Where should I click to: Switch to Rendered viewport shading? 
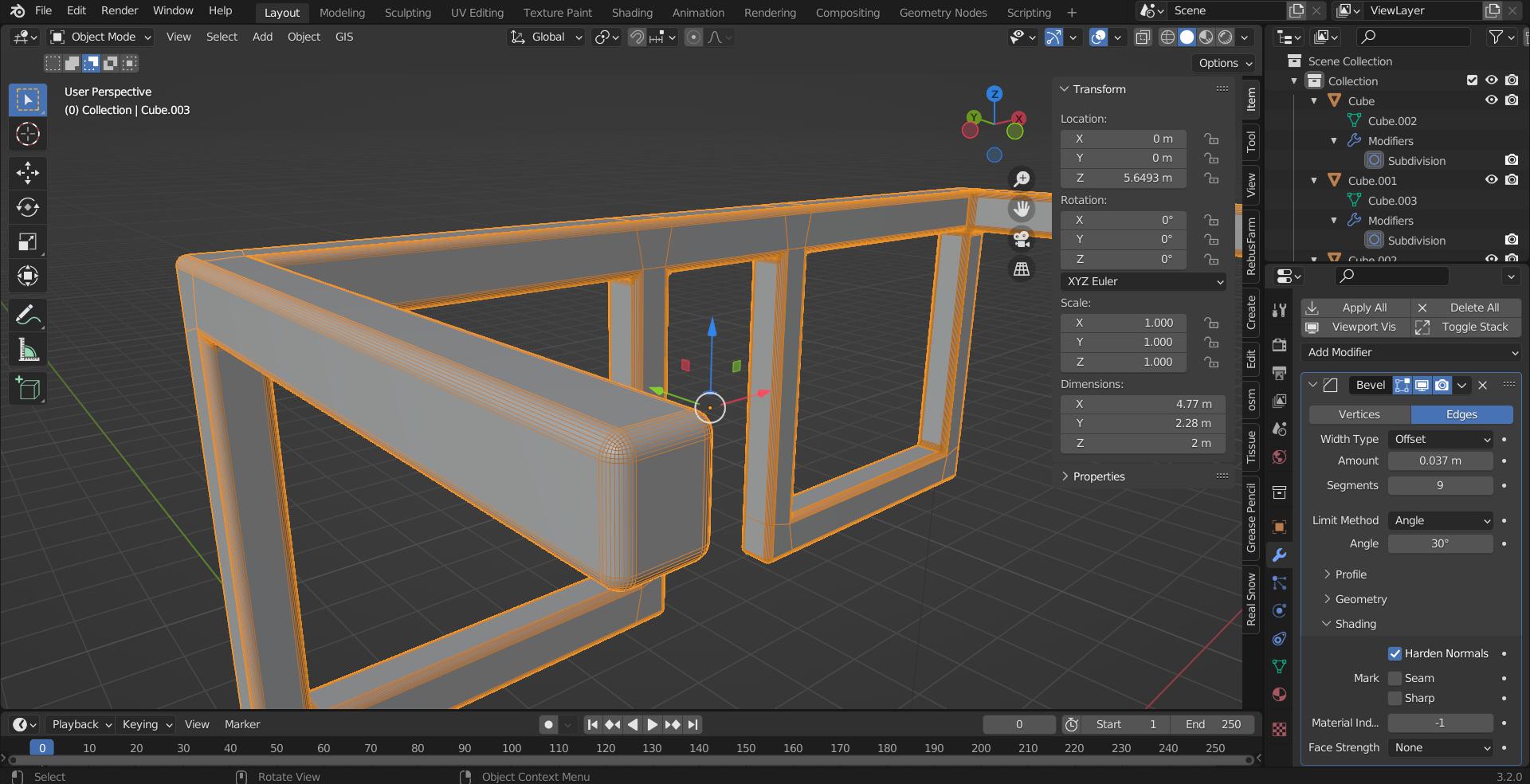[x=1226, y=37]
